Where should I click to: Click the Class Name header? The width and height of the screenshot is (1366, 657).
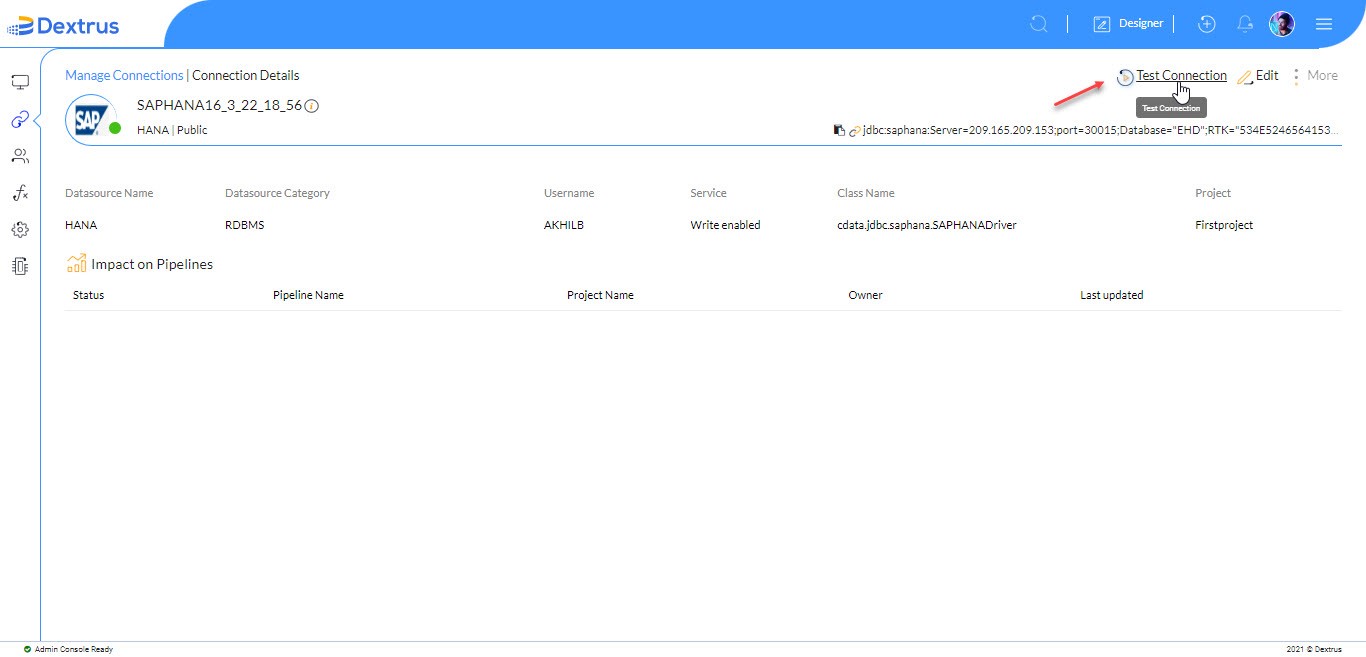[x=866, y=193]
